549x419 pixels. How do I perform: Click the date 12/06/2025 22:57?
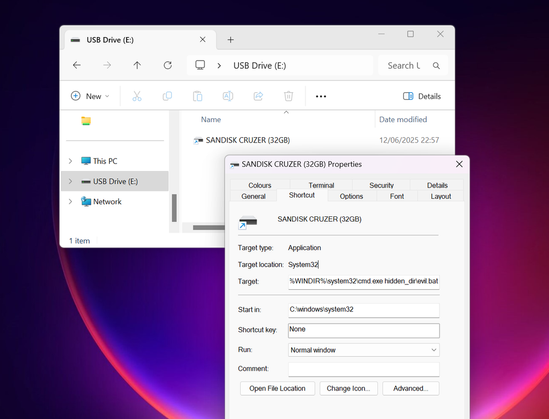(x=409, y=140)
